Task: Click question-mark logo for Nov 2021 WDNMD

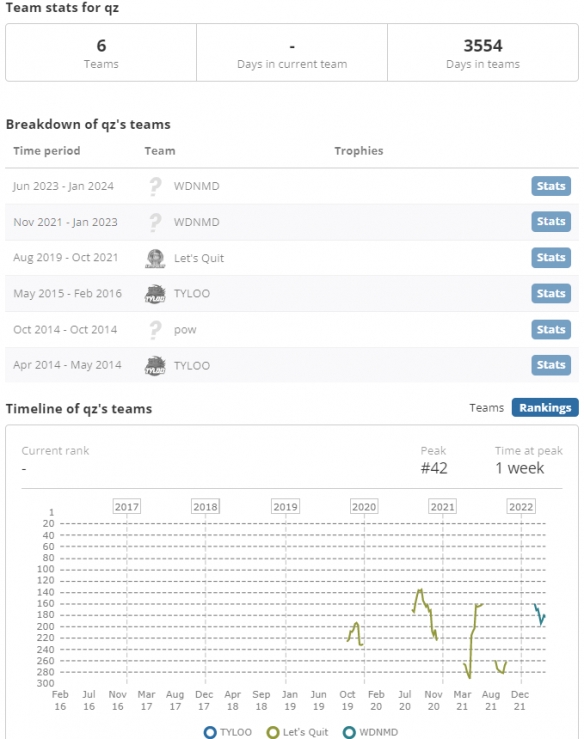Action: tap(155, 222)
